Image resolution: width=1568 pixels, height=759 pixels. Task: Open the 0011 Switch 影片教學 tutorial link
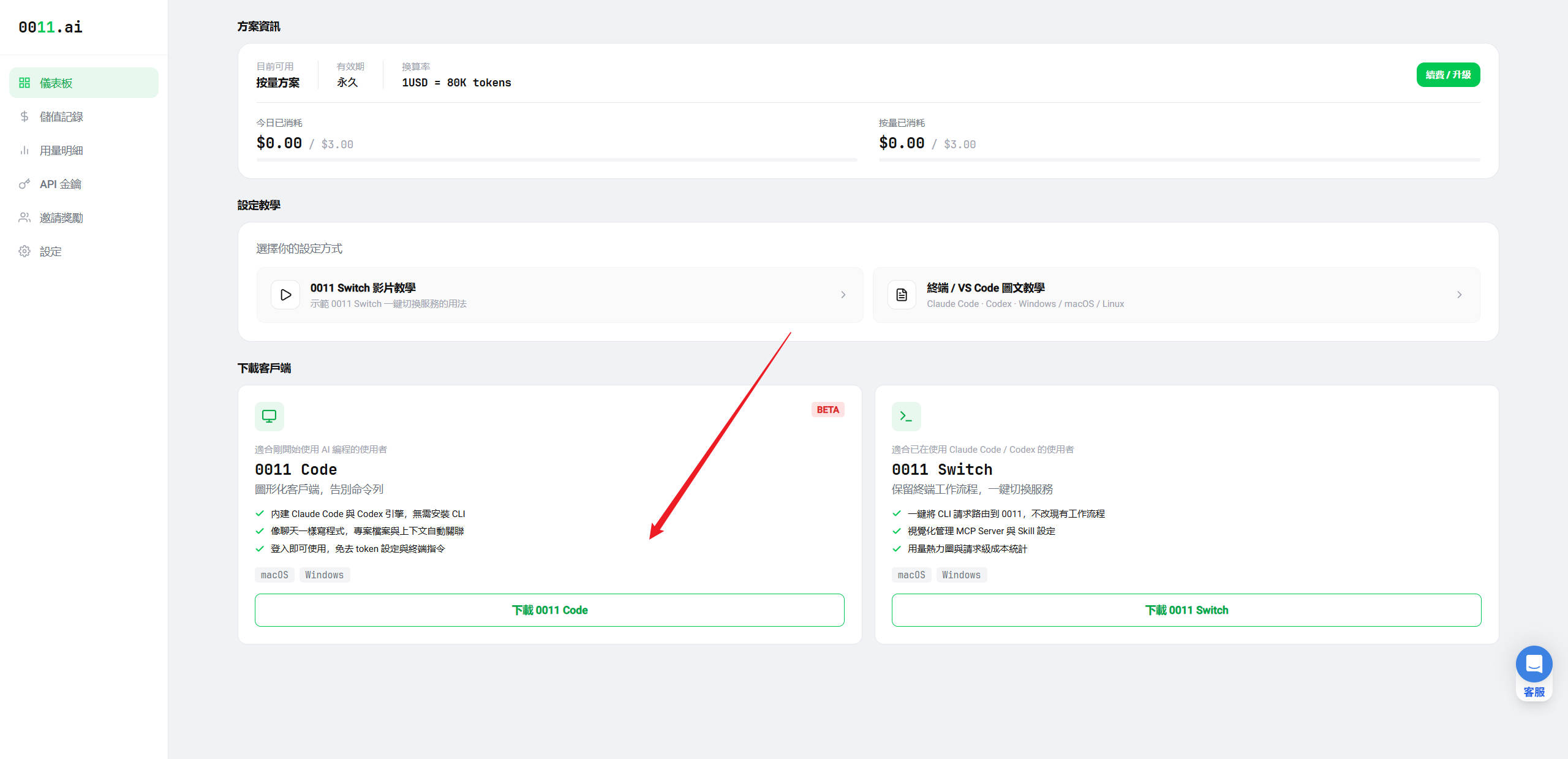click(x=560, y=295)
